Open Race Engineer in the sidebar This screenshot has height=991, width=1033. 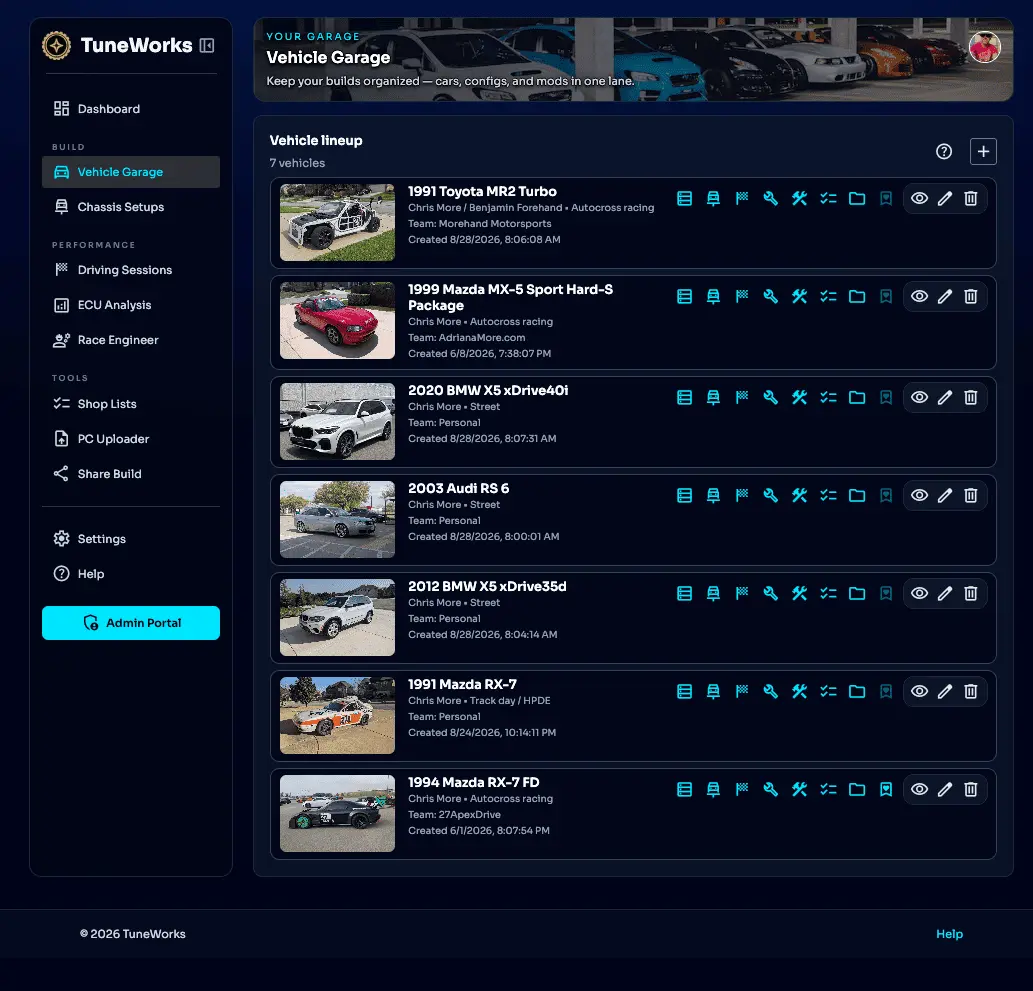[x=130, y=340]
